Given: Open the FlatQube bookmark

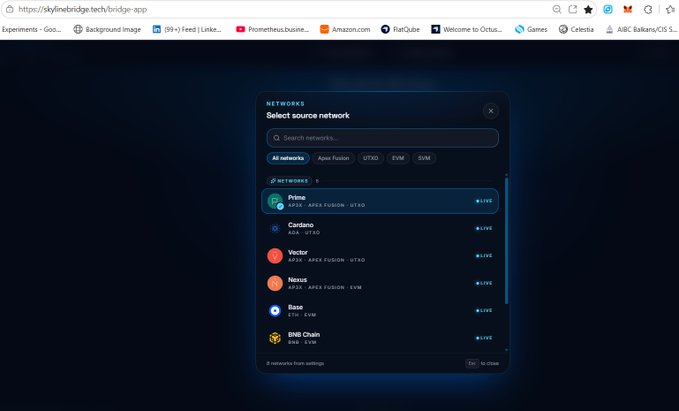Looking at the screenshot, I should pos(401,29).
